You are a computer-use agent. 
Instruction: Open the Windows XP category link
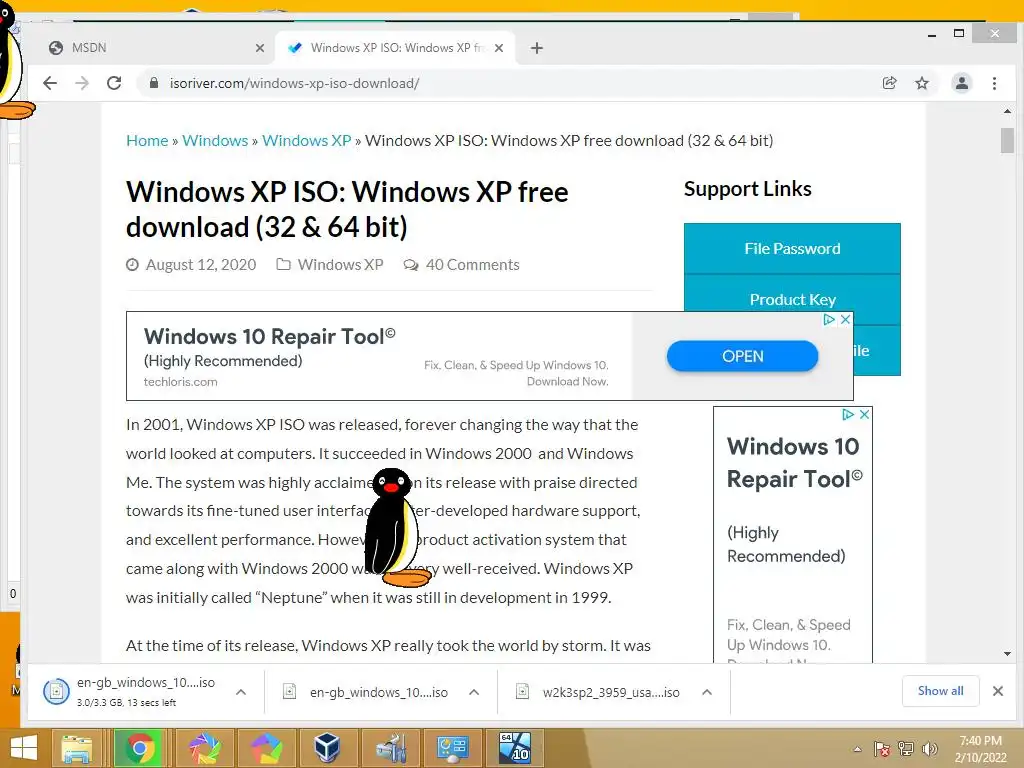[x=340, y=264]
